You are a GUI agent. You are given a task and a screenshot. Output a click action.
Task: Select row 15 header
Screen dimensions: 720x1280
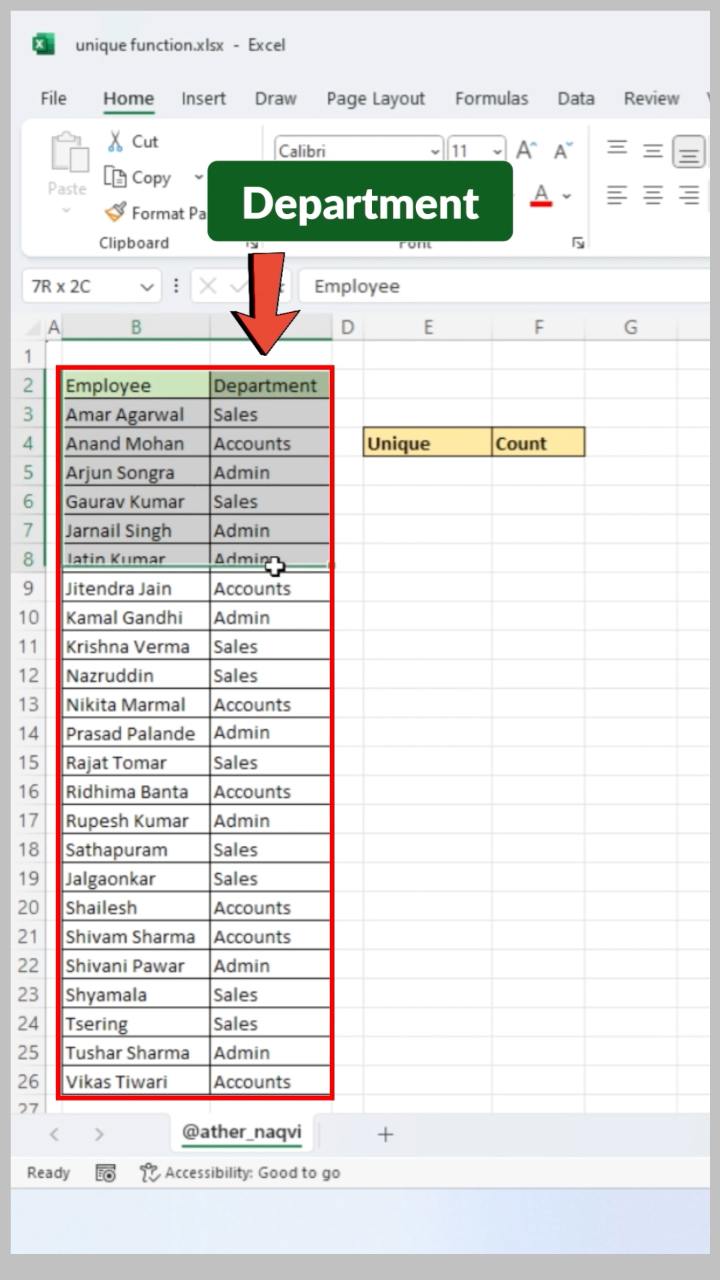pyautogui.click(x=28, y=762)
